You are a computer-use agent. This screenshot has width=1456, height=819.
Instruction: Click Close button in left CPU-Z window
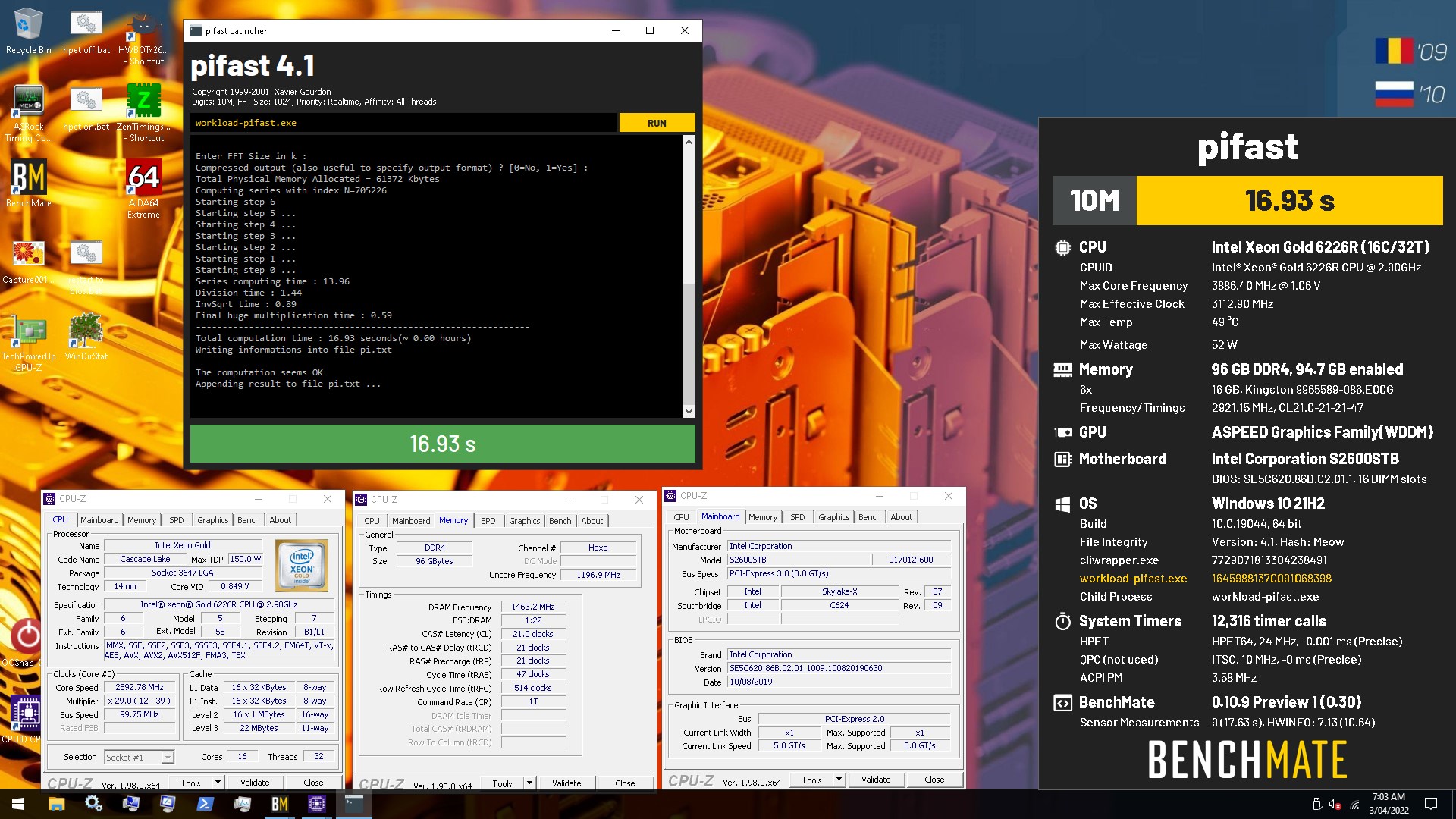(x=313, y=782)
